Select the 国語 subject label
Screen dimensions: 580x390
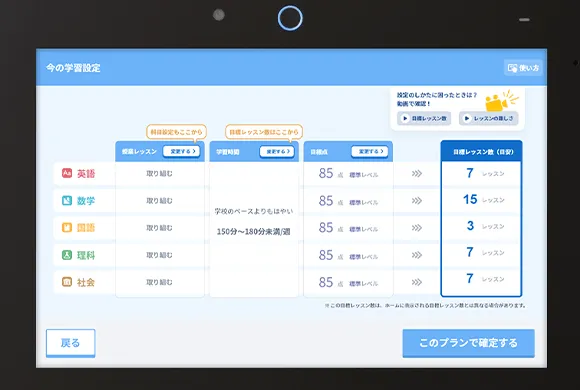click(x=86, y=228)
